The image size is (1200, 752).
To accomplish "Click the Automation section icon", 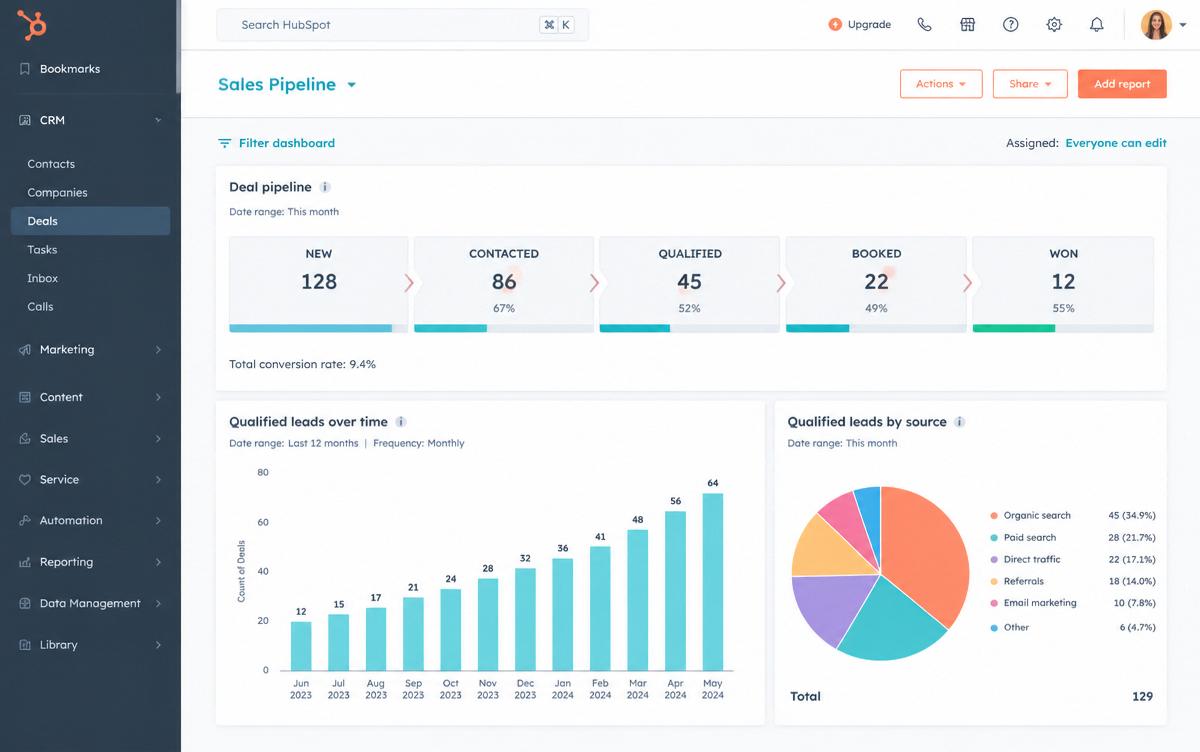I will click(25, 521).
